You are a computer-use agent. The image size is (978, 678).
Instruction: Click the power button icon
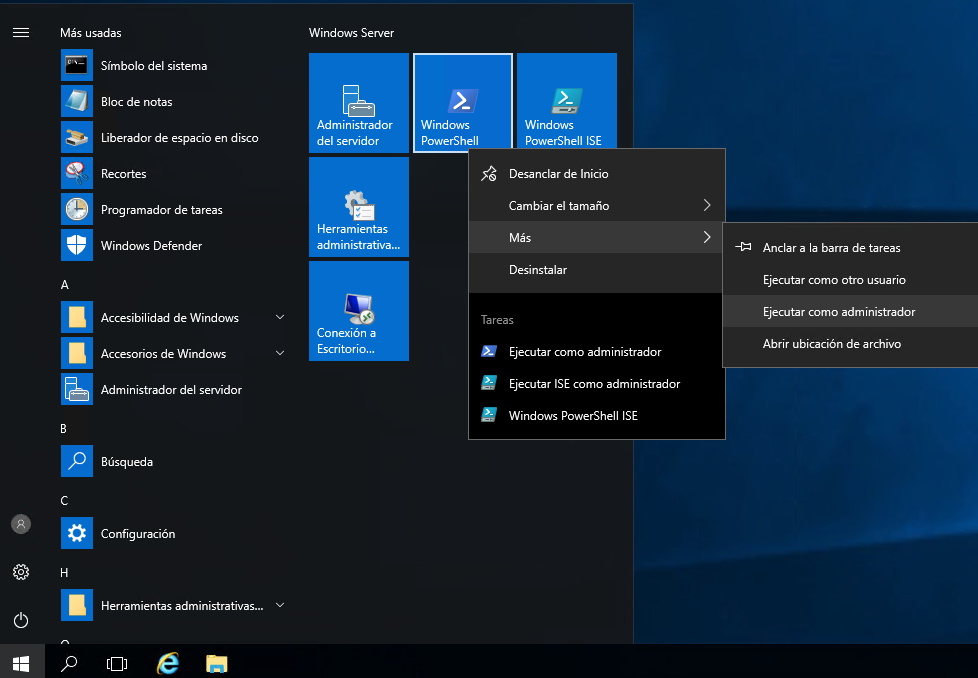[x=21, y=620]
